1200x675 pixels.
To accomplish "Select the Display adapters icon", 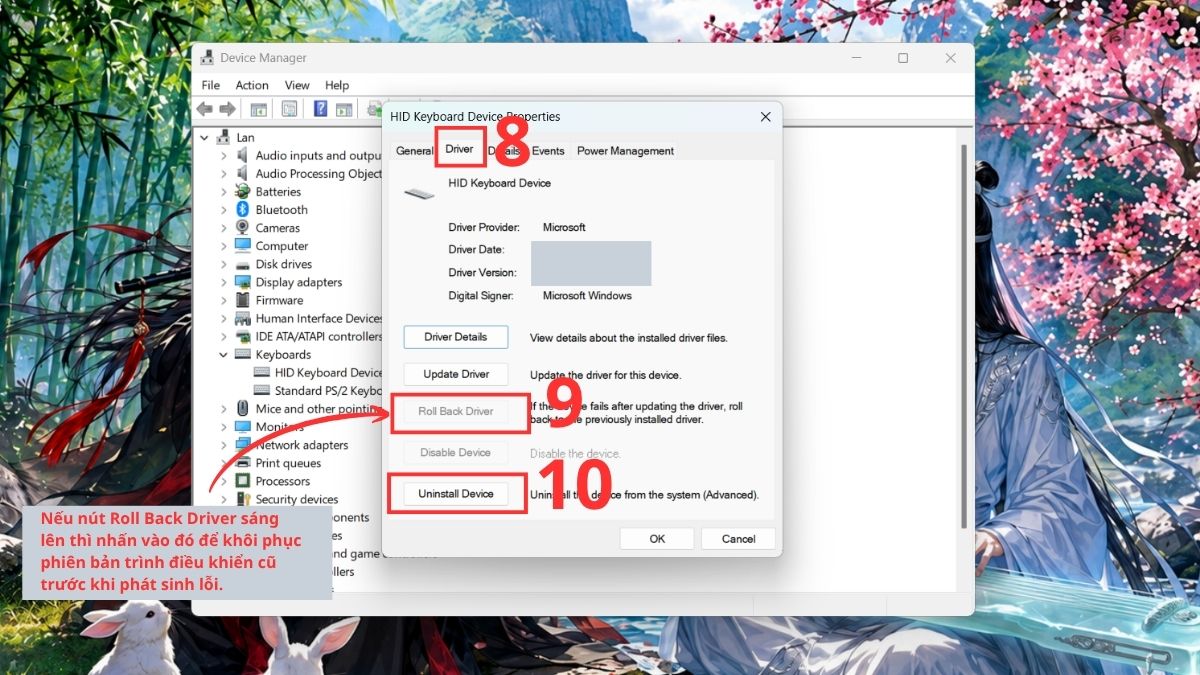I will (242, 282).
